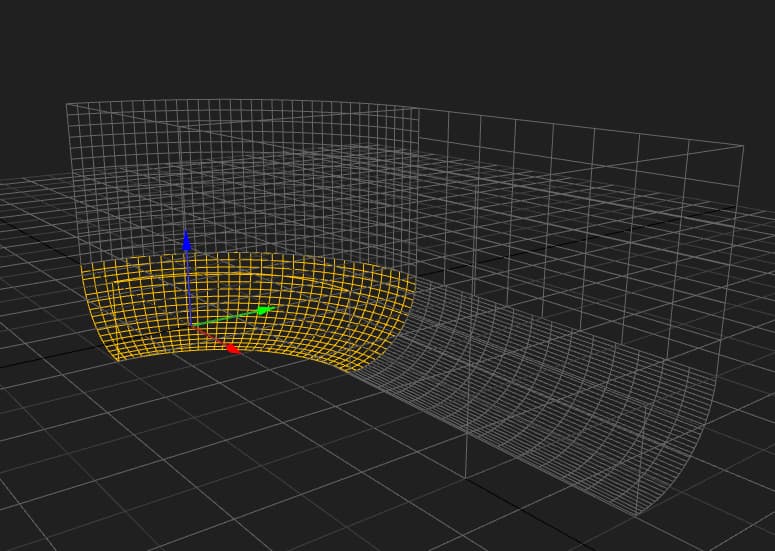The image size is (775, 551).
Task: Select the gray curved wireframe surface
Action: pyautogui.click(x=540, y=400)
